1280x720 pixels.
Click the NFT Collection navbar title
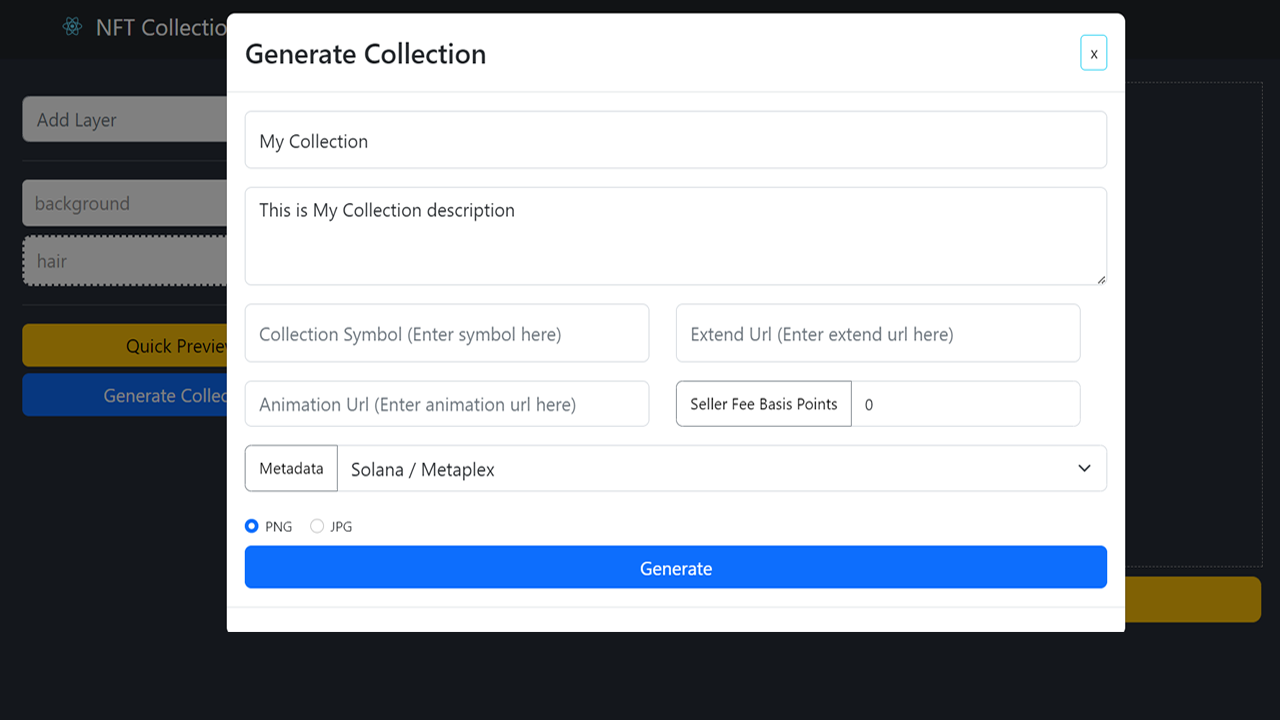pyautogui.click(x=160, y=28)
